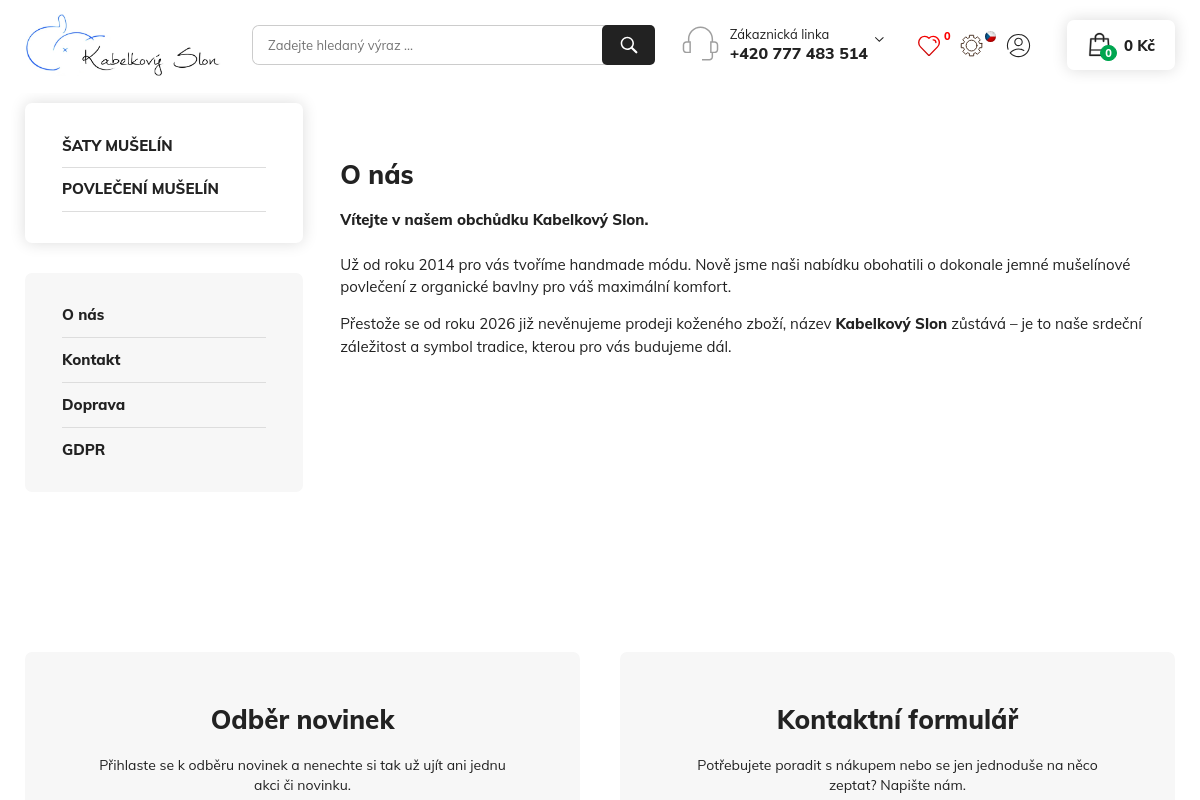Viewport: 1200px width, 800px height.
Task: Open POVLEČENÍ MUŠELÍN category
Action: coord(140,189)
